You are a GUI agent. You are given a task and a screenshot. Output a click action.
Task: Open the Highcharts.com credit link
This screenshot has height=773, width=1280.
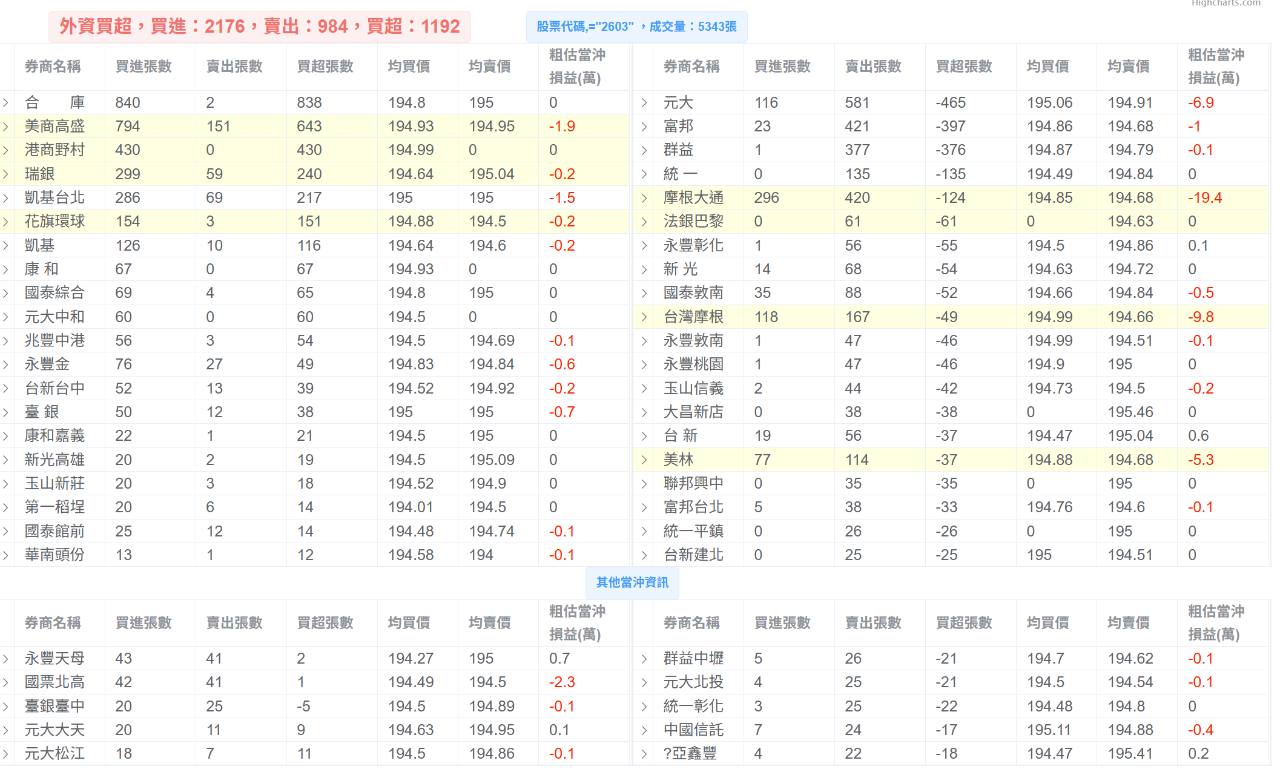pyautogui.click(x=1226, y=4)
